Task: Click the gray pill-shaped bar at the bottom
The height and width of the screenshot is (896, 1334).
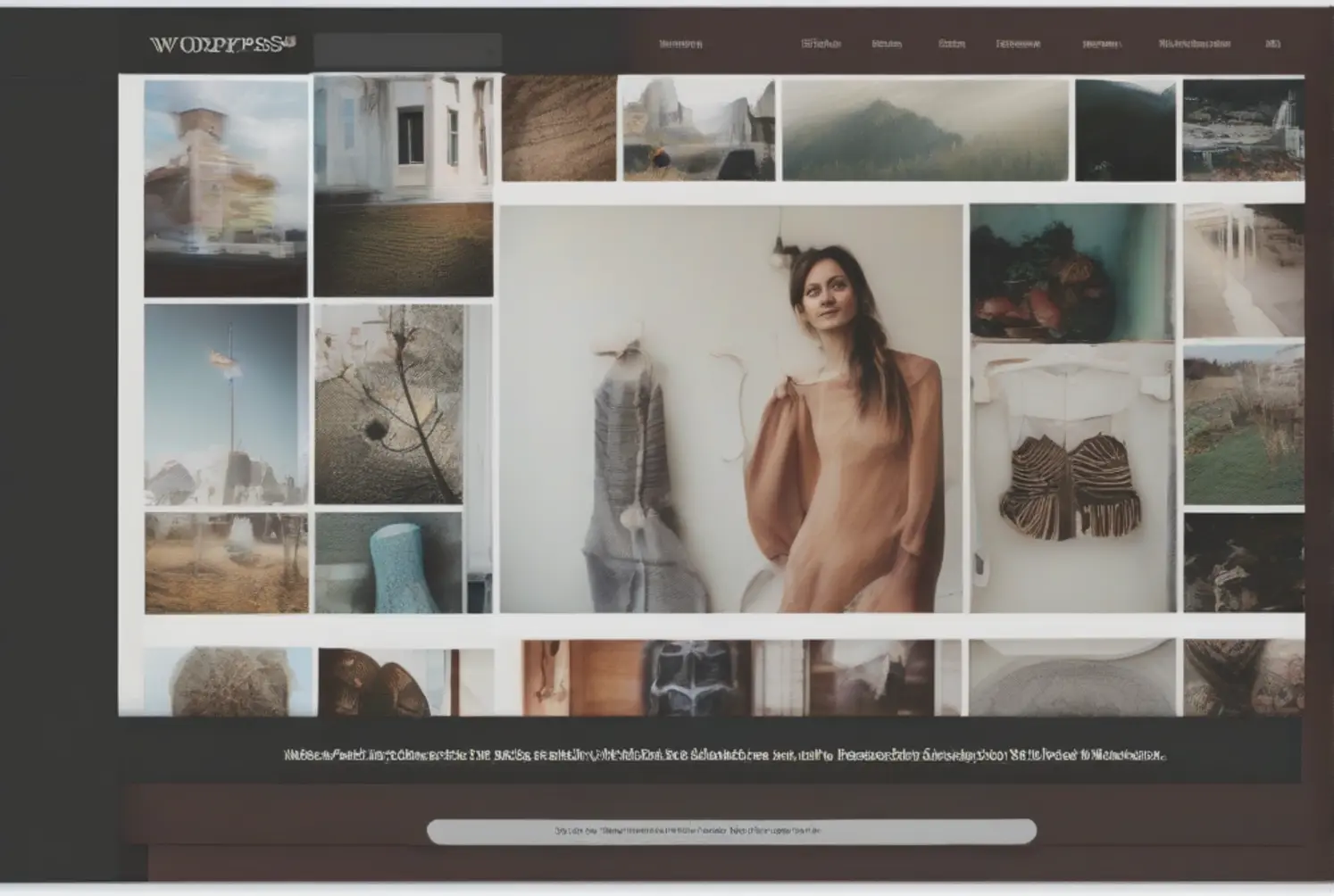Action: [731, 831]
